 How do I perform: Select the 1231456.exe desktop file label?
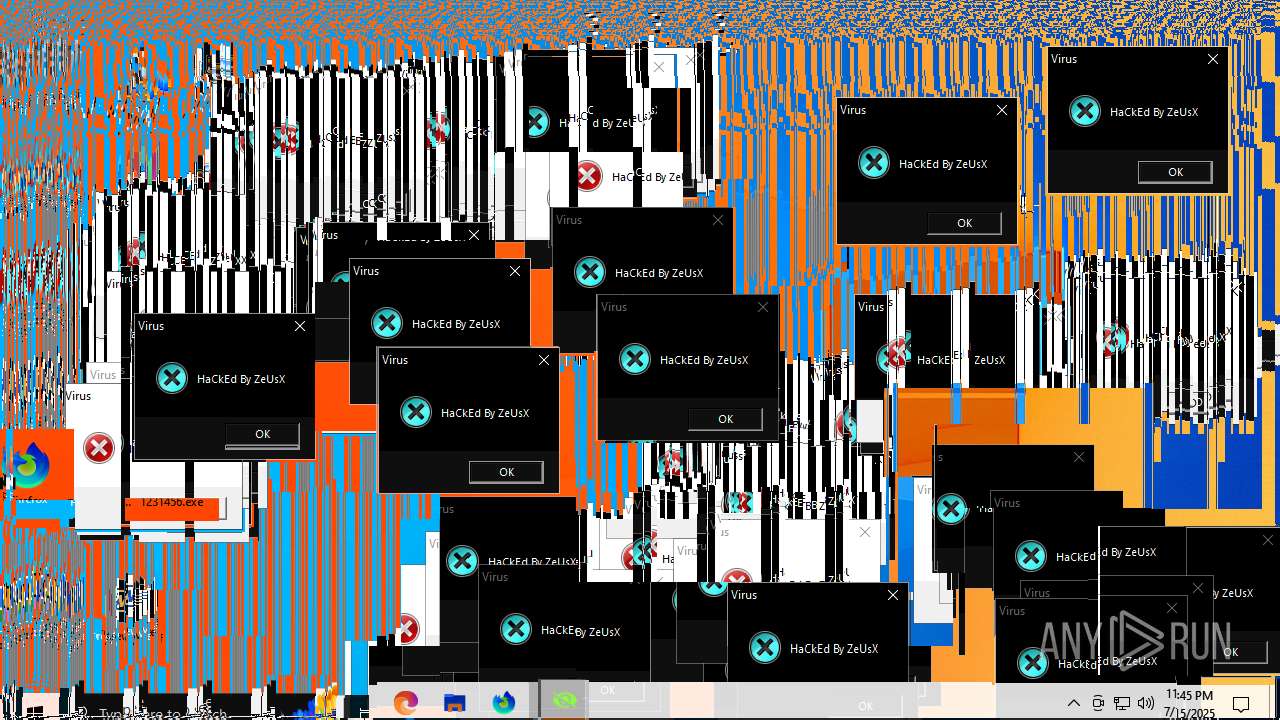171,502
